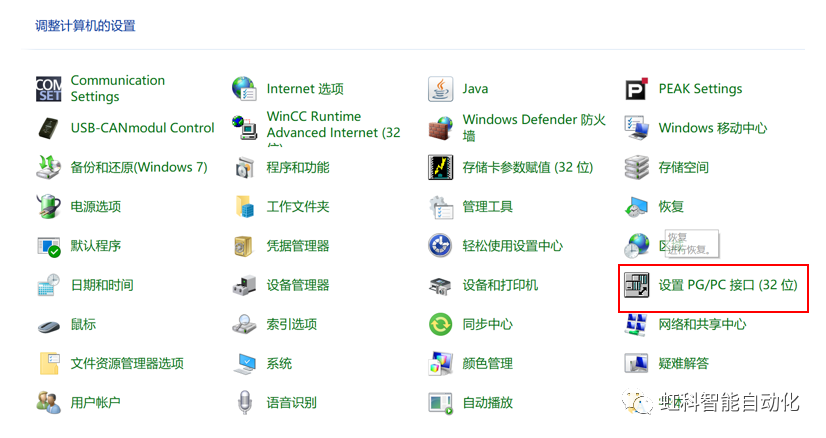Click the 网络和共享中心 network icon
Screen dimensions: 826x438
(636, 324)
